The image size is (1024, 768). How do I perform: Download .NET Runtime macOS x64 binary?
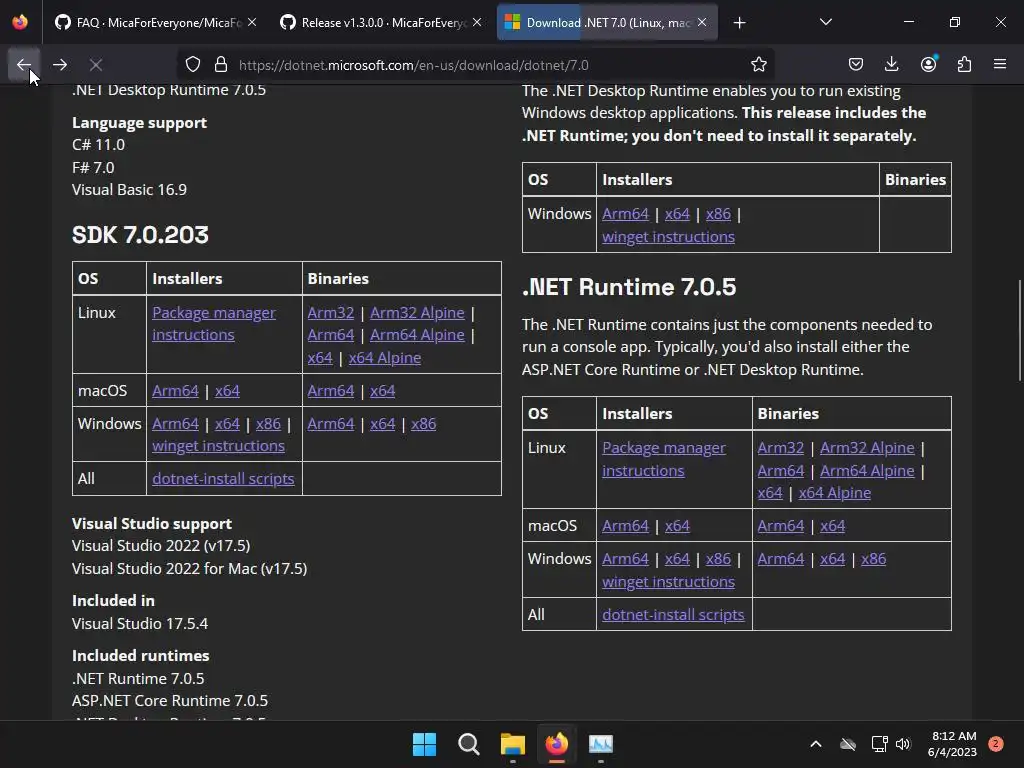(x=833, y=526)
